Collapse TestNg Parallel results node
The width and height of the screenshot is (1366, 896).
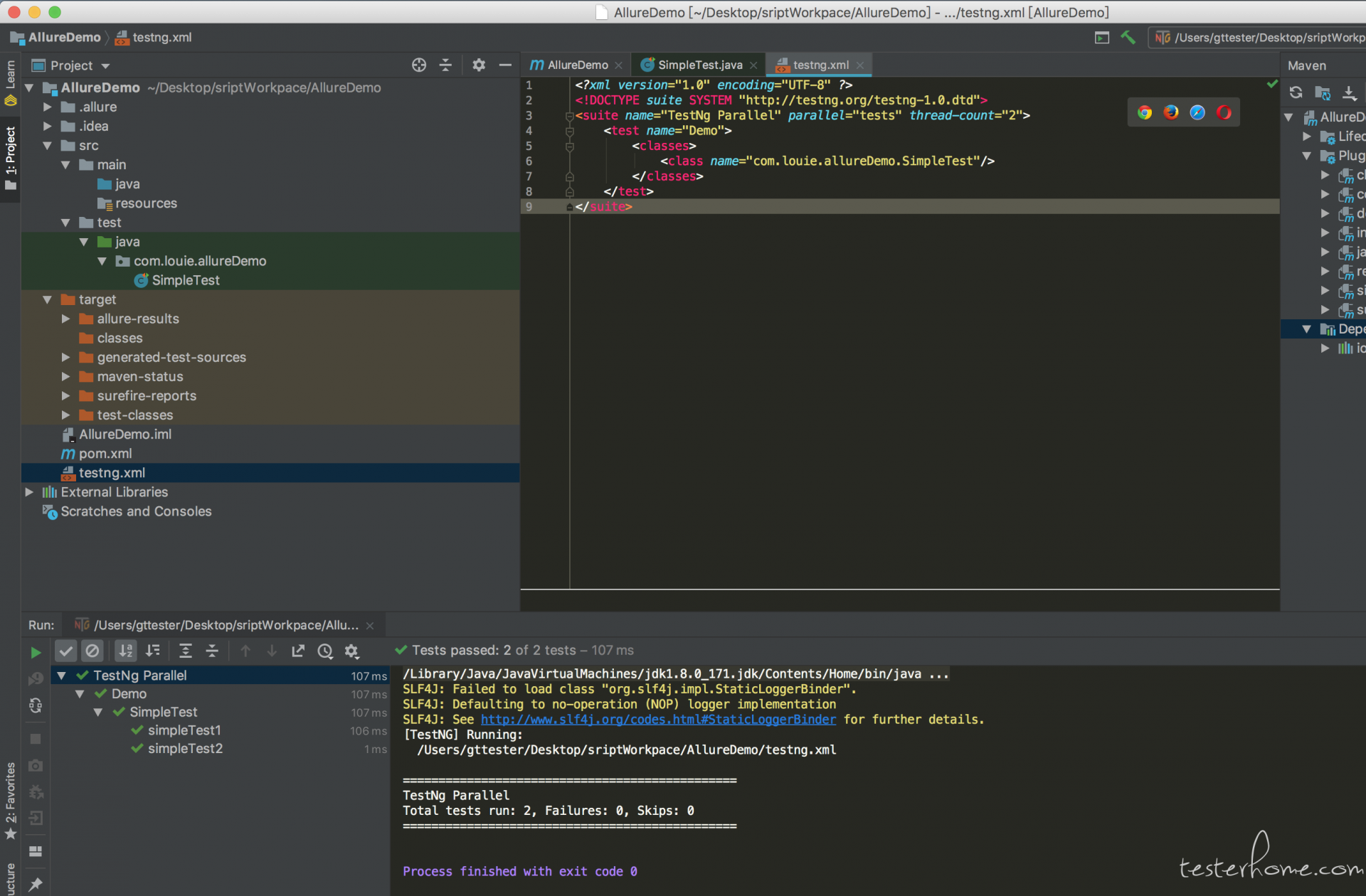point(62,676)
